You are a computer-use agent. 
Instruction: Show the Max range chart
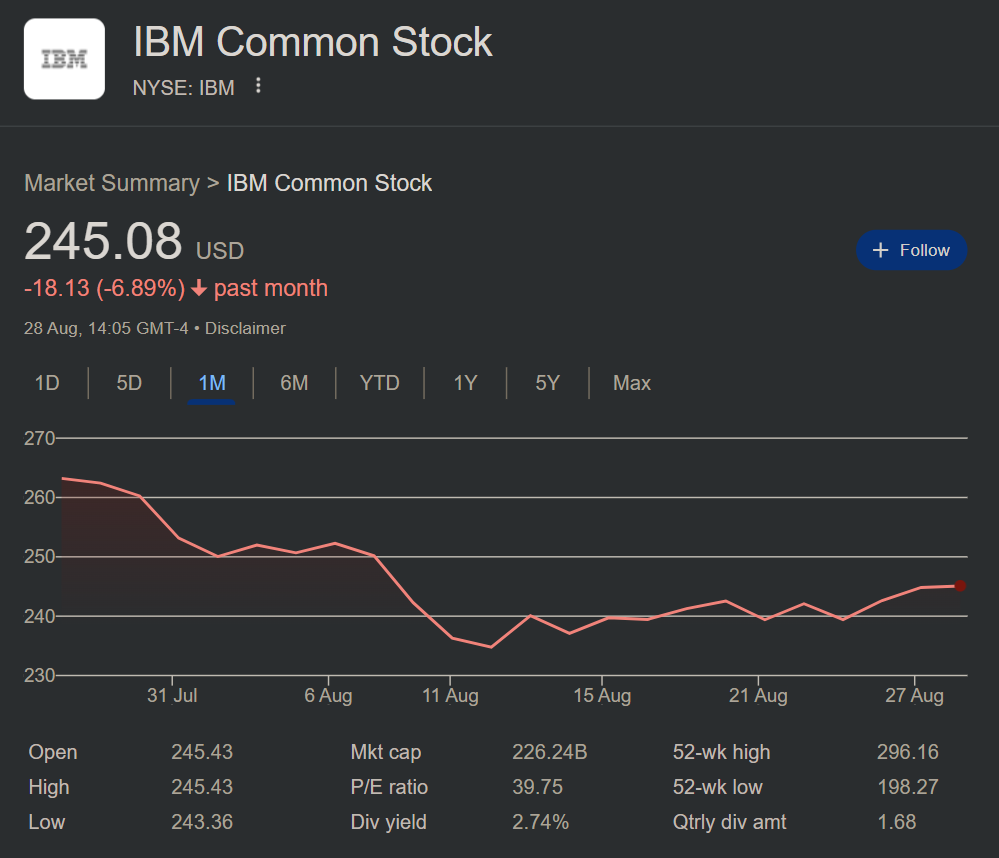coord(632,383)
